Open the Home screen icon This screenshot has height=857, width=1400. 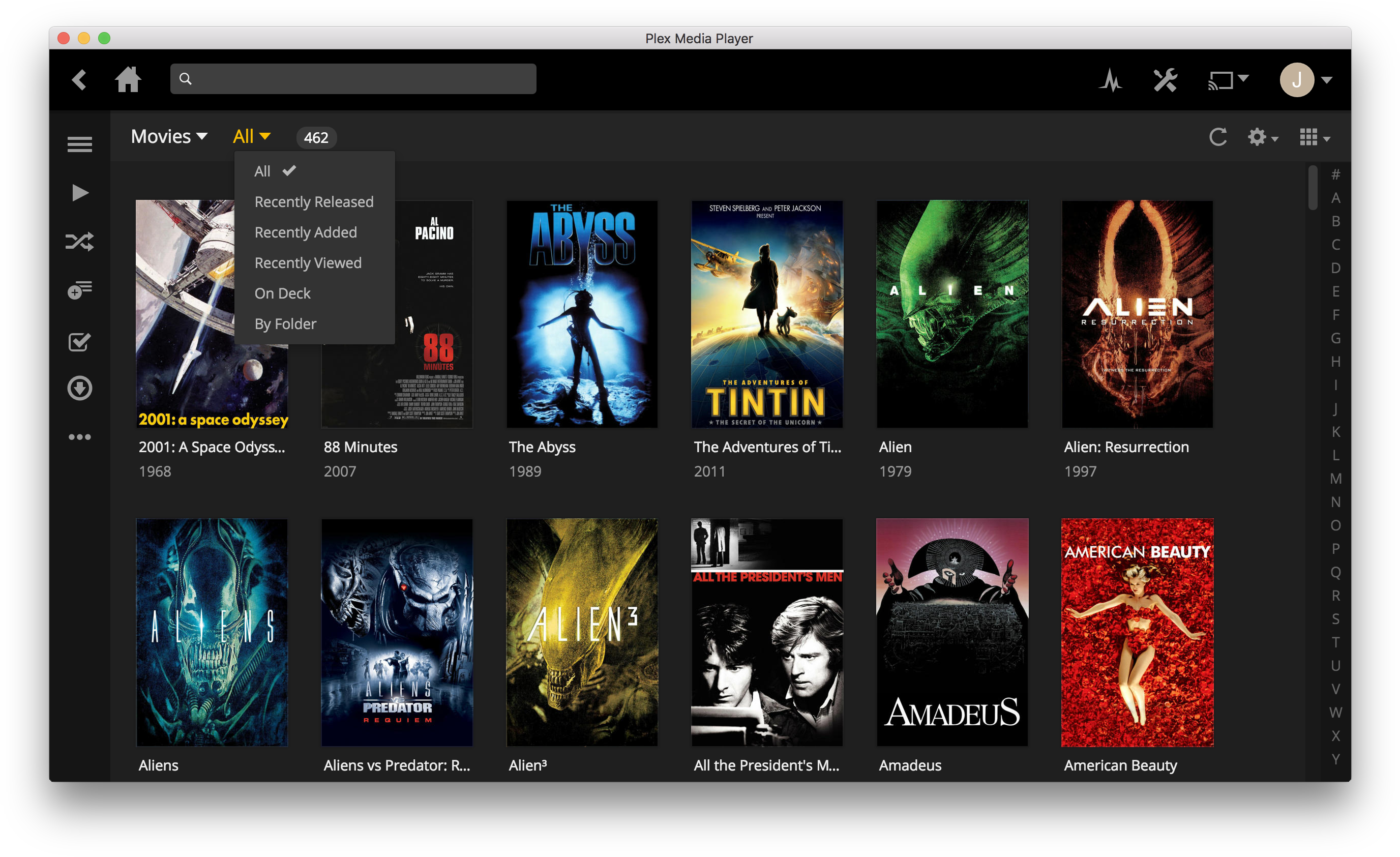(x=128, y=79)
